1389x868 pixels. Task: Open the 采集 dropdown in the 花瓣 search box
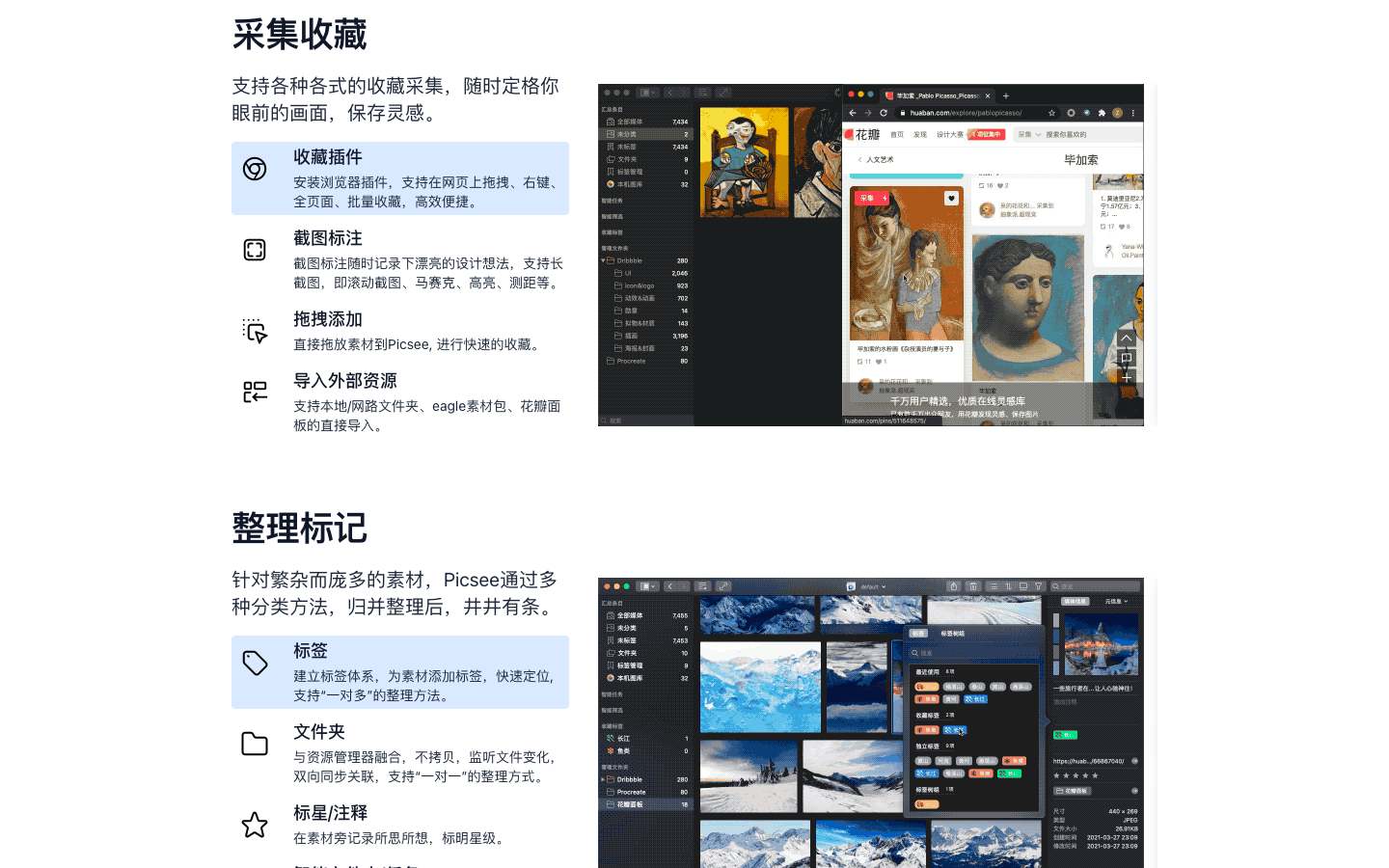tap(1029, 135)
